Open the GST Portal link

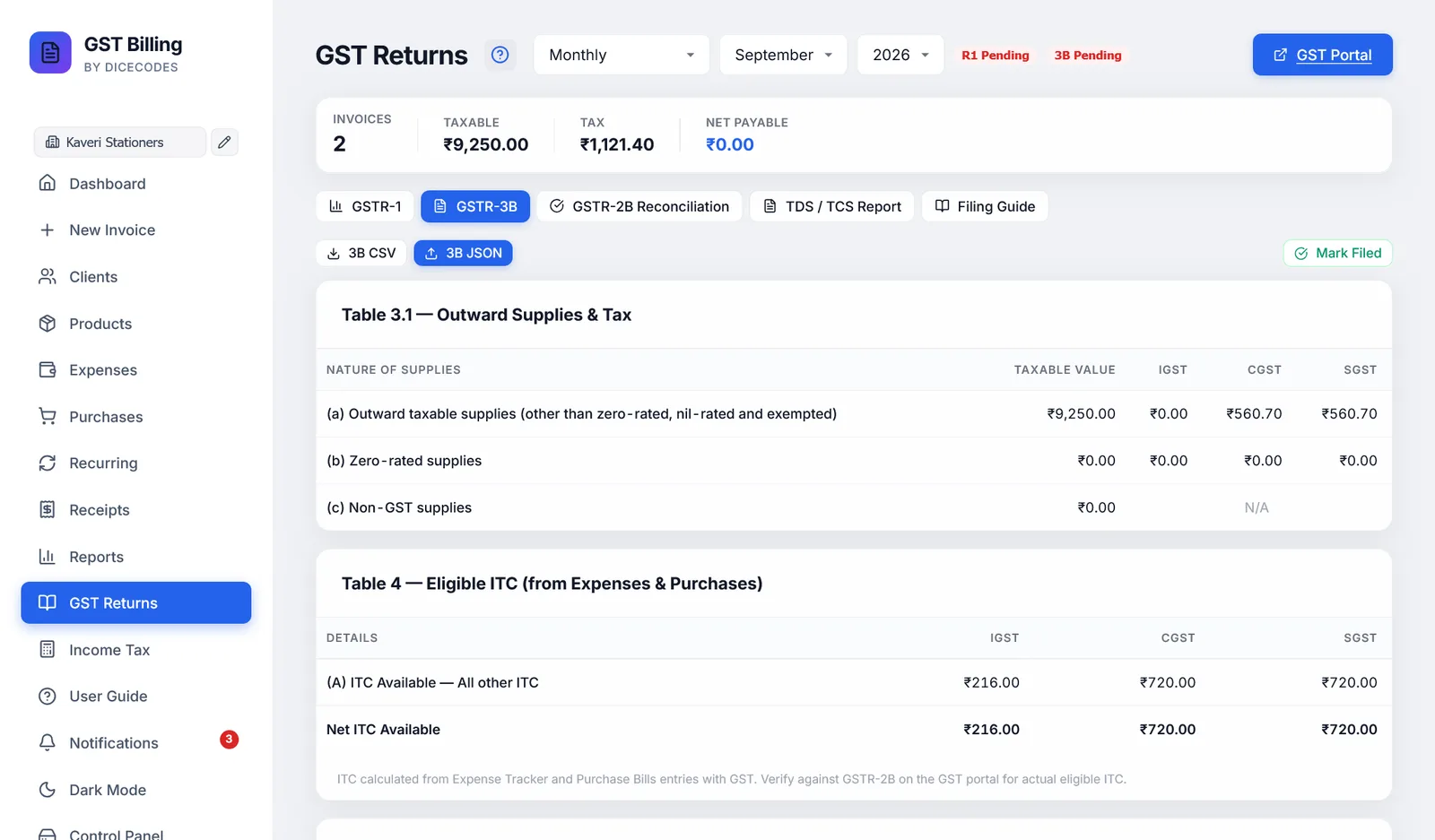click(x=1322, y=55)
